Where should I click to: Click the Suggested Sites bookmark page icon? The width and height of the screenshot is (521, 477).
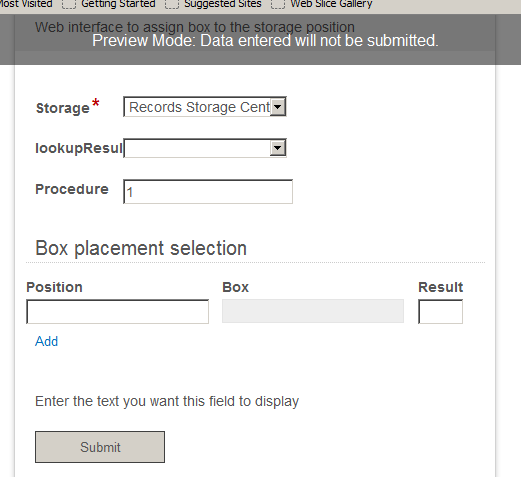coord(172,4)
